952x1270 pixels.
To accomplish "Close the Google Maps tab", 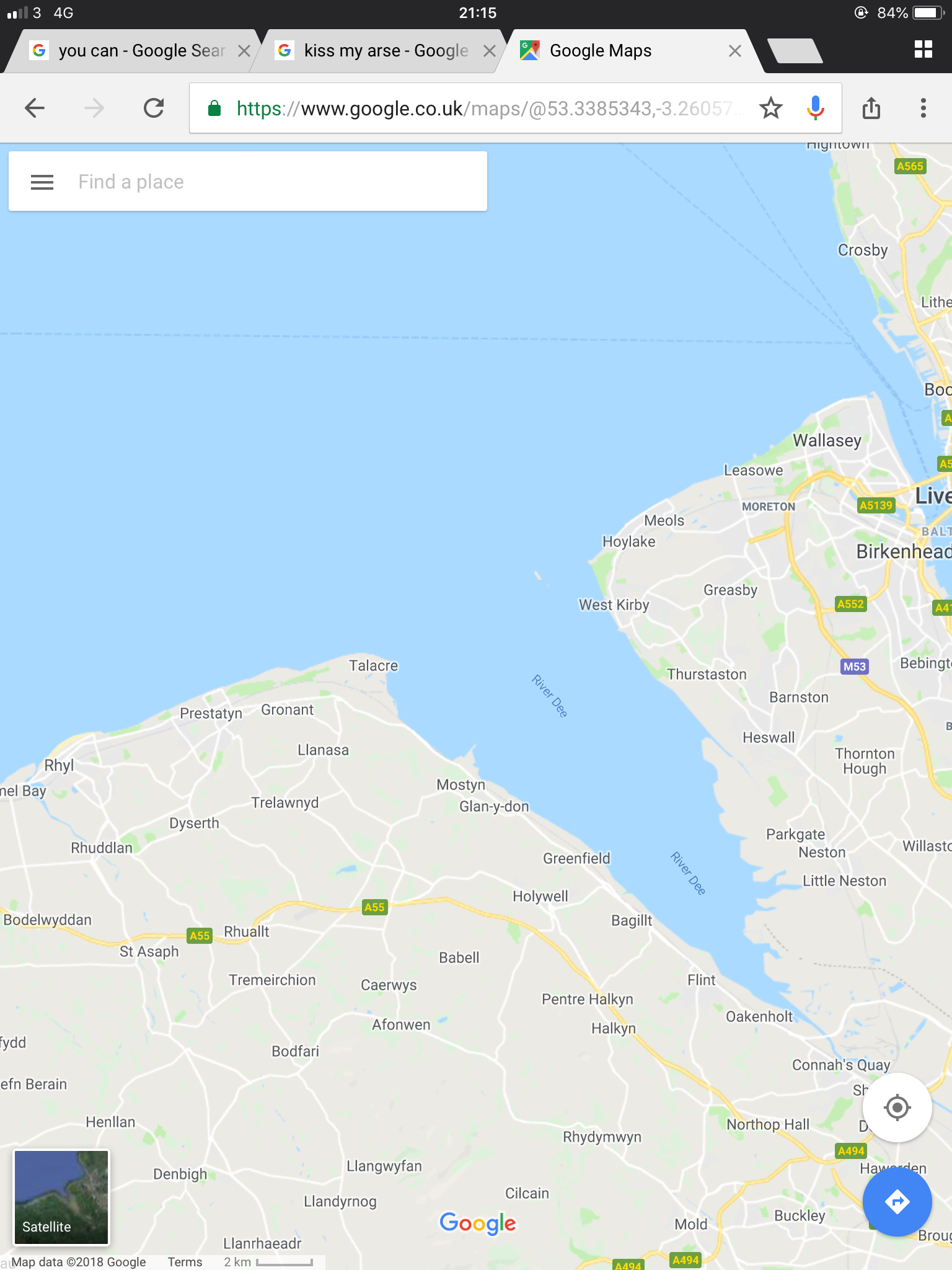I will tap(735, 51).
